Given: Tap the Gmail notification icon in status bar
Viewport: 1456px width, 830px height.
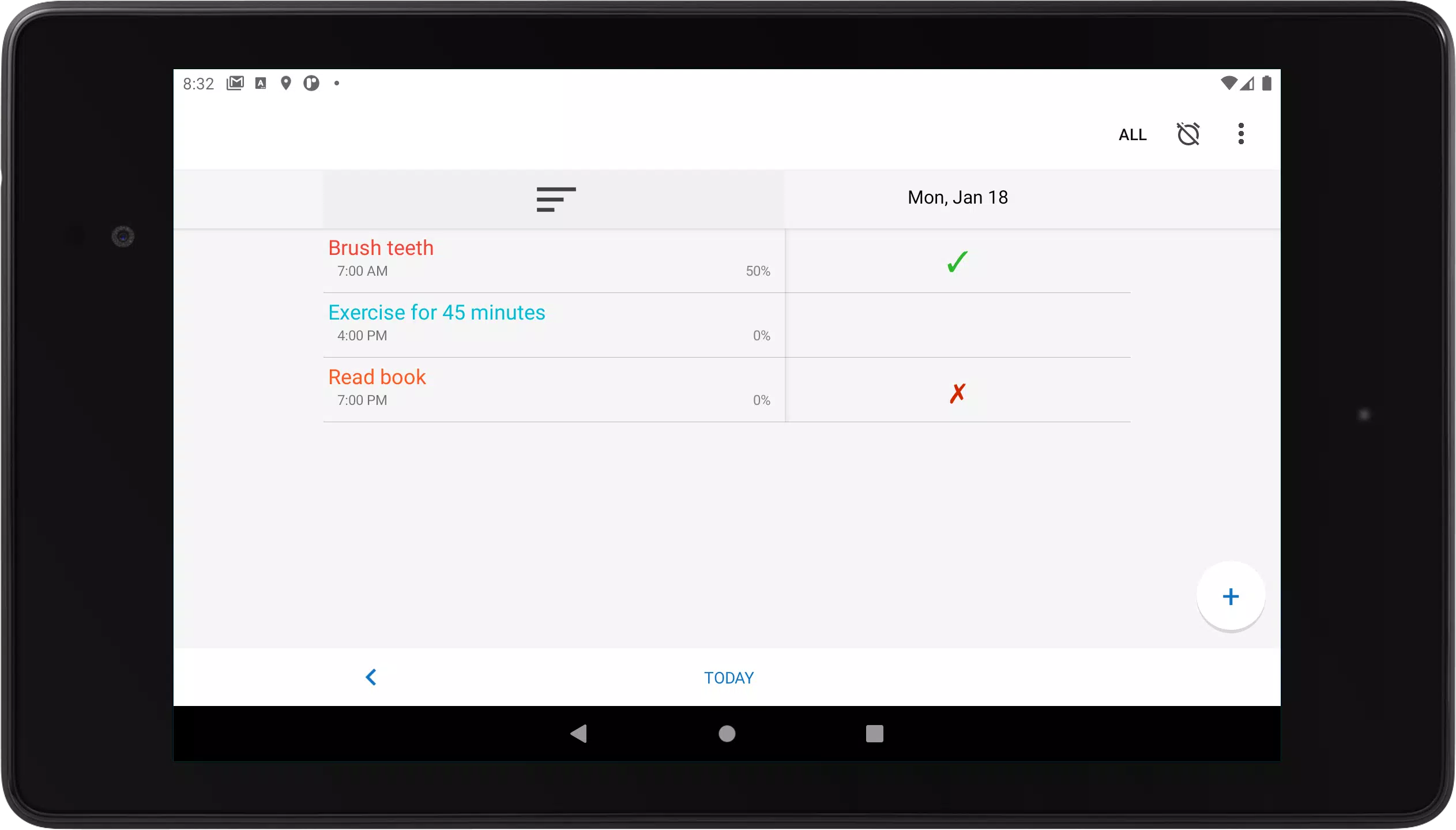Looking at the screenshot, I should point(235,83).
